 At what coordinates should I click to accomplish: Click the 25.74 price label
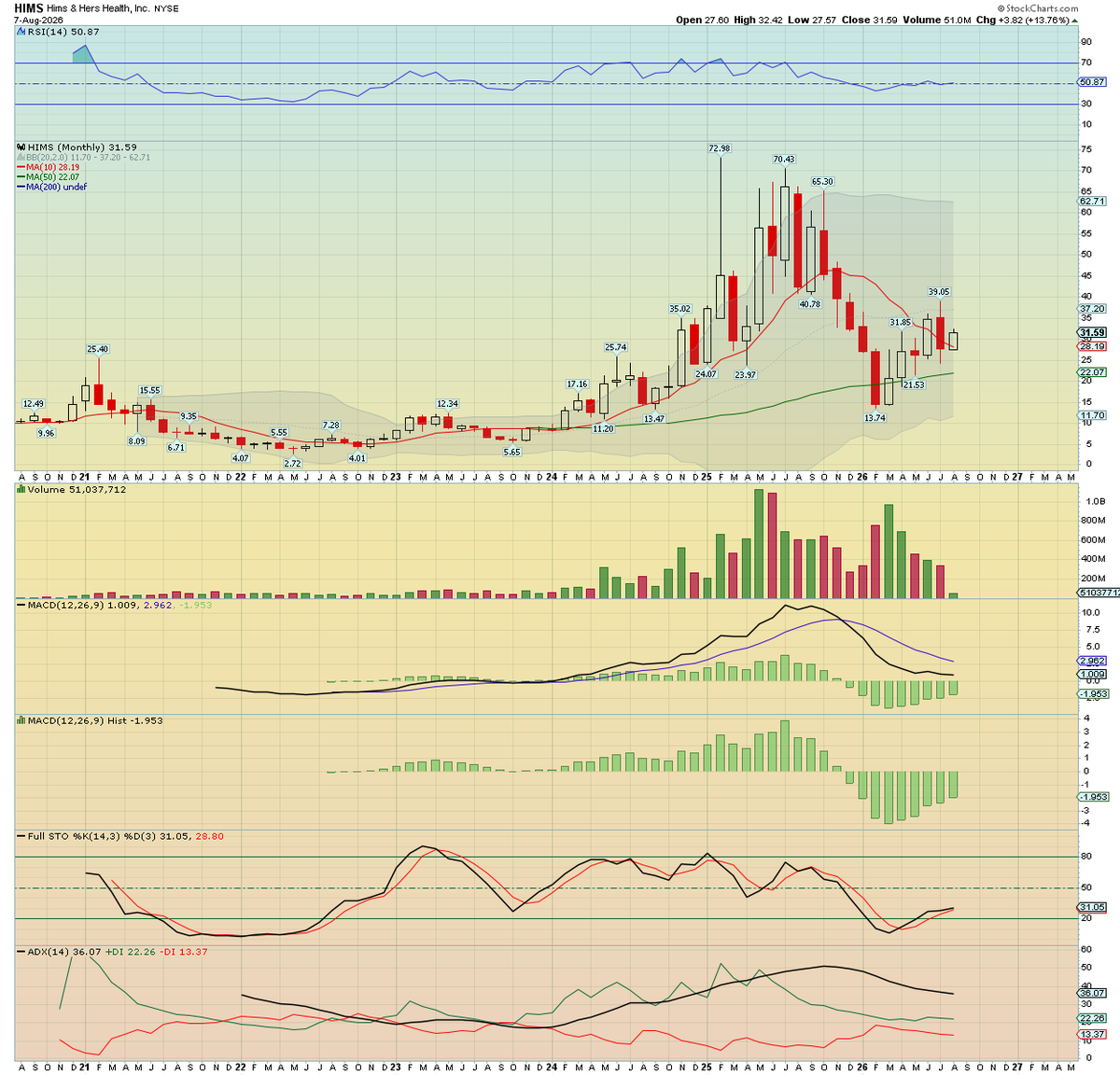pos(615,347)
